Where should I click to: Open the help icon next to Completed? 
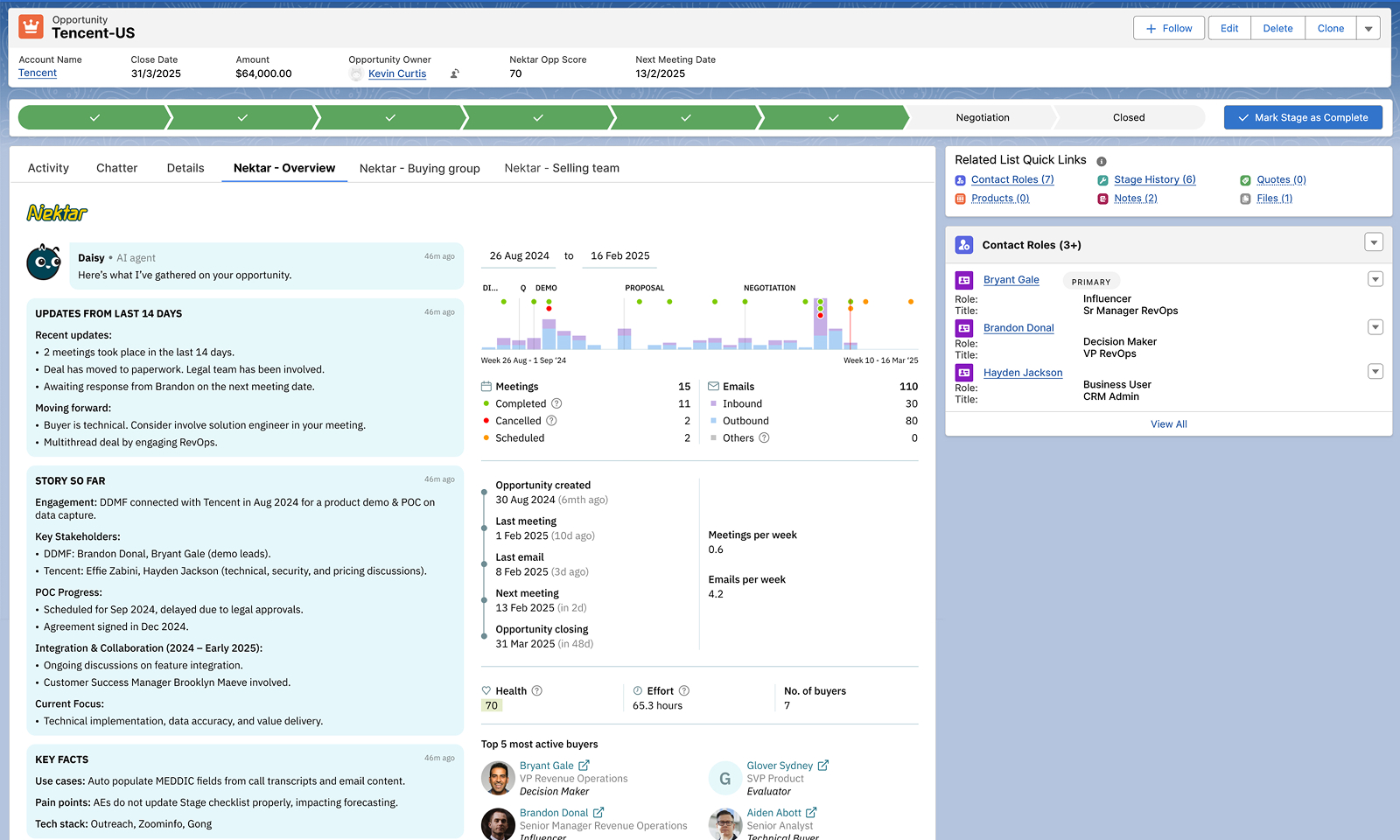(556, 403)
